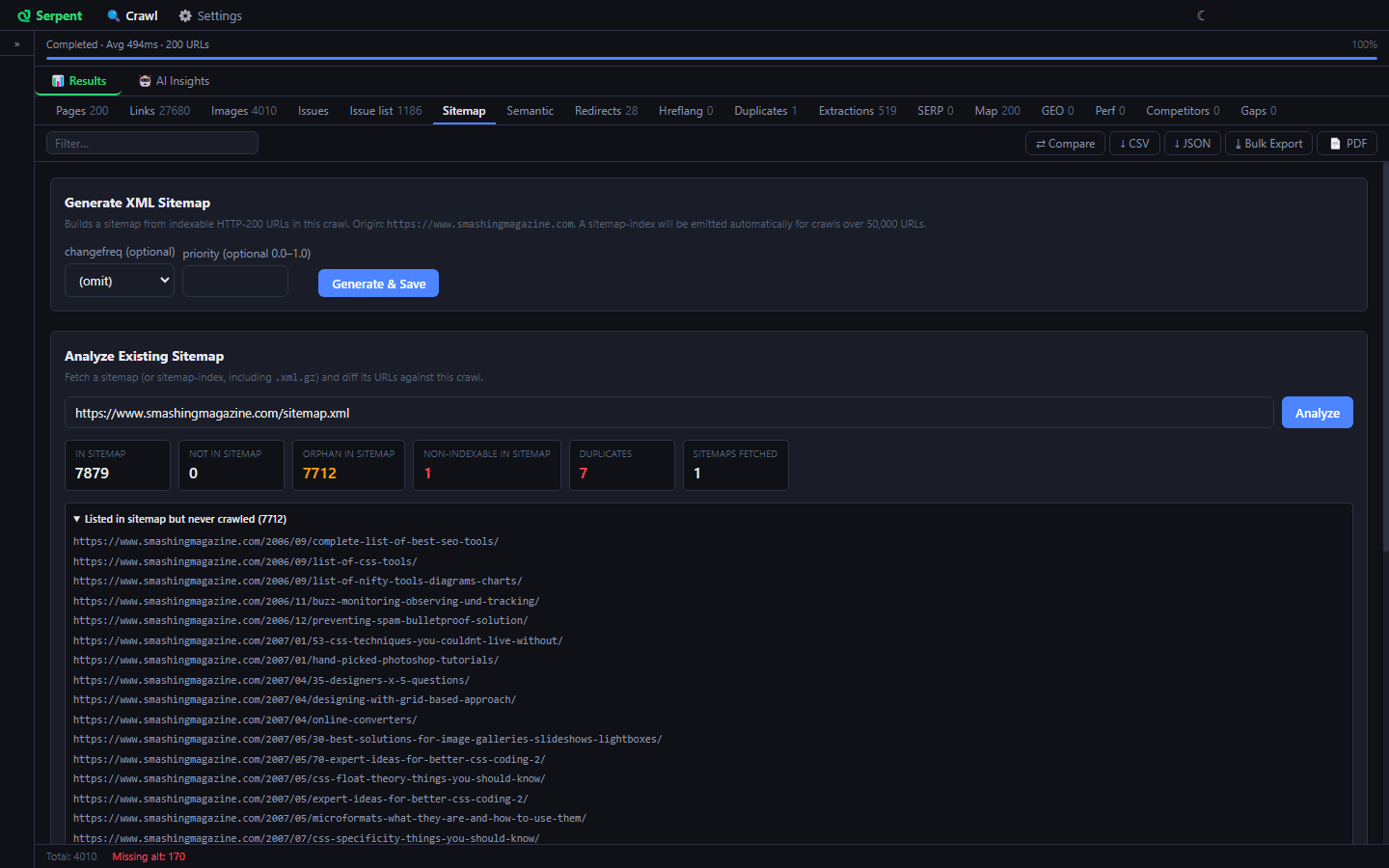This screenshot has height=868, width=1389.
Task: Collapse 'Listed in sitemap but never crawled' list
Action: coord(180,519)
